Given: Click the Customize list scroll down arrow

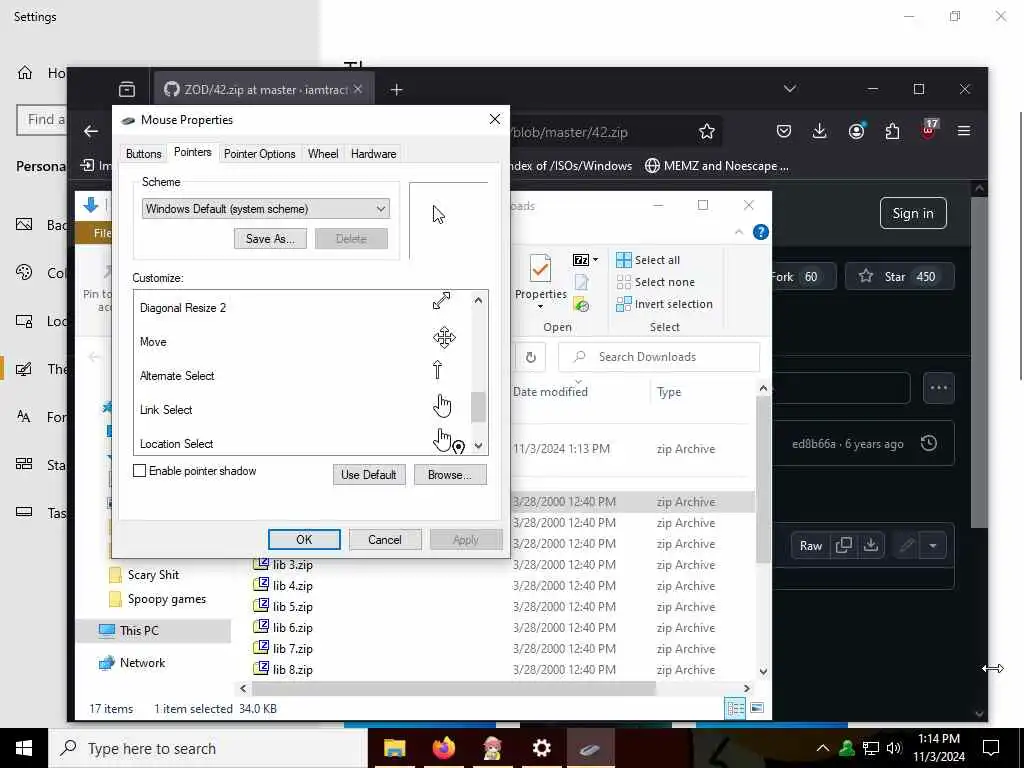Looking at the screenshot, I should (478, 445).
